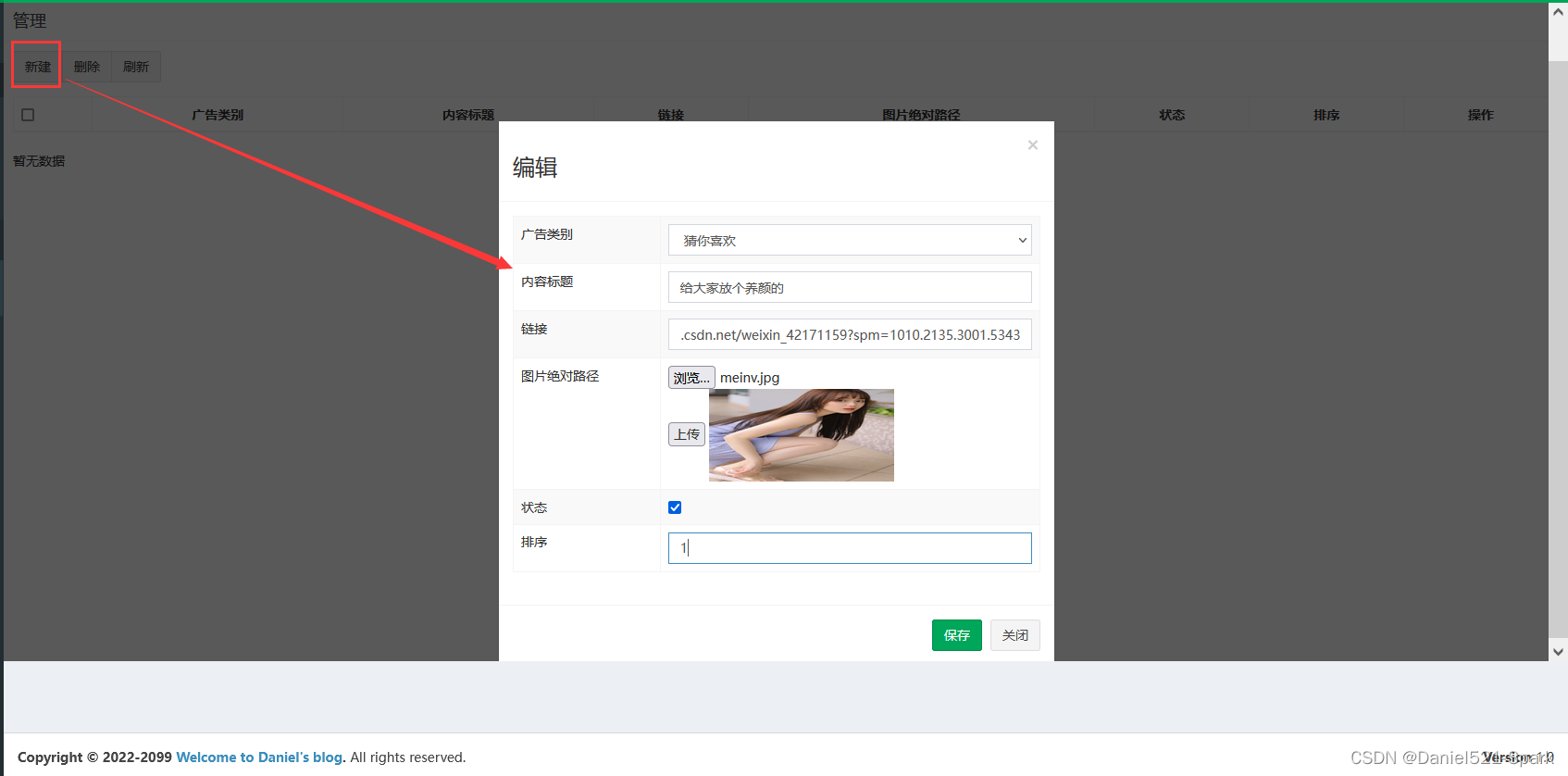Toggle the select-all checkbox in table header
This screenshot has width=1568, height=776.
pos(28,115)
